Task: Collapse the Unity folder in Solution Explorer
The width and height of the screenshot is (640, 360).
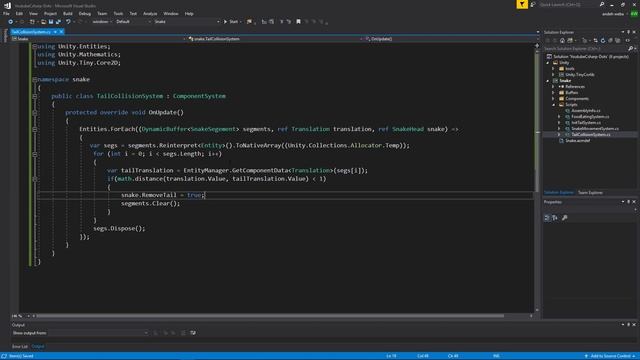Action: pyautogui.click(x=548, y=63)
